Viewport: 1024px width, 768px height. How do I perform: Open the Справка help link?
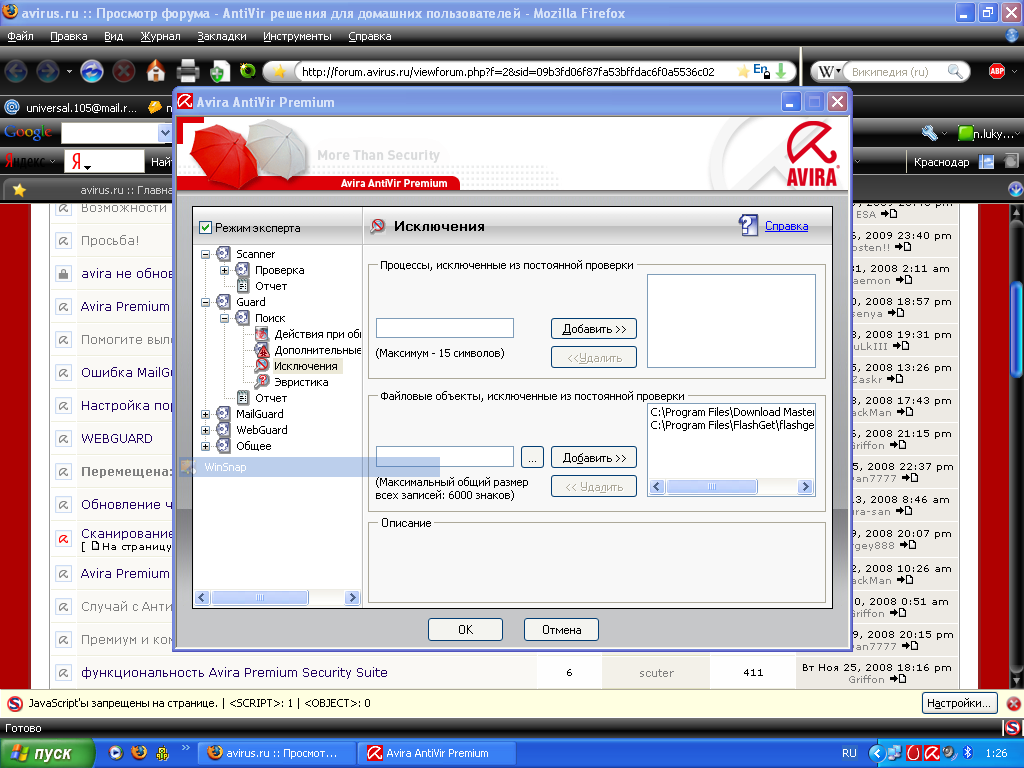786,226
